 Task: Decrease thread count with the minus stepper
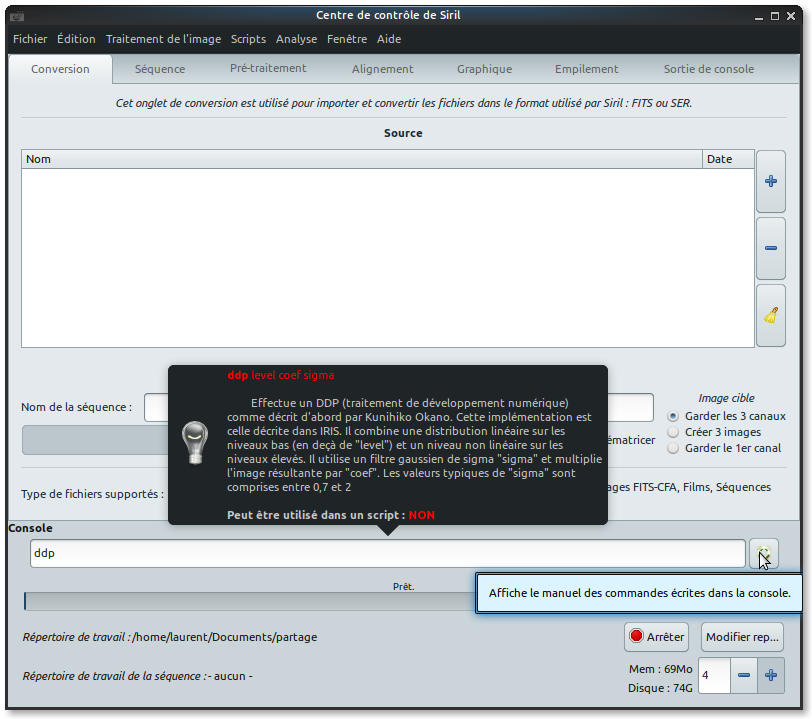744,675
